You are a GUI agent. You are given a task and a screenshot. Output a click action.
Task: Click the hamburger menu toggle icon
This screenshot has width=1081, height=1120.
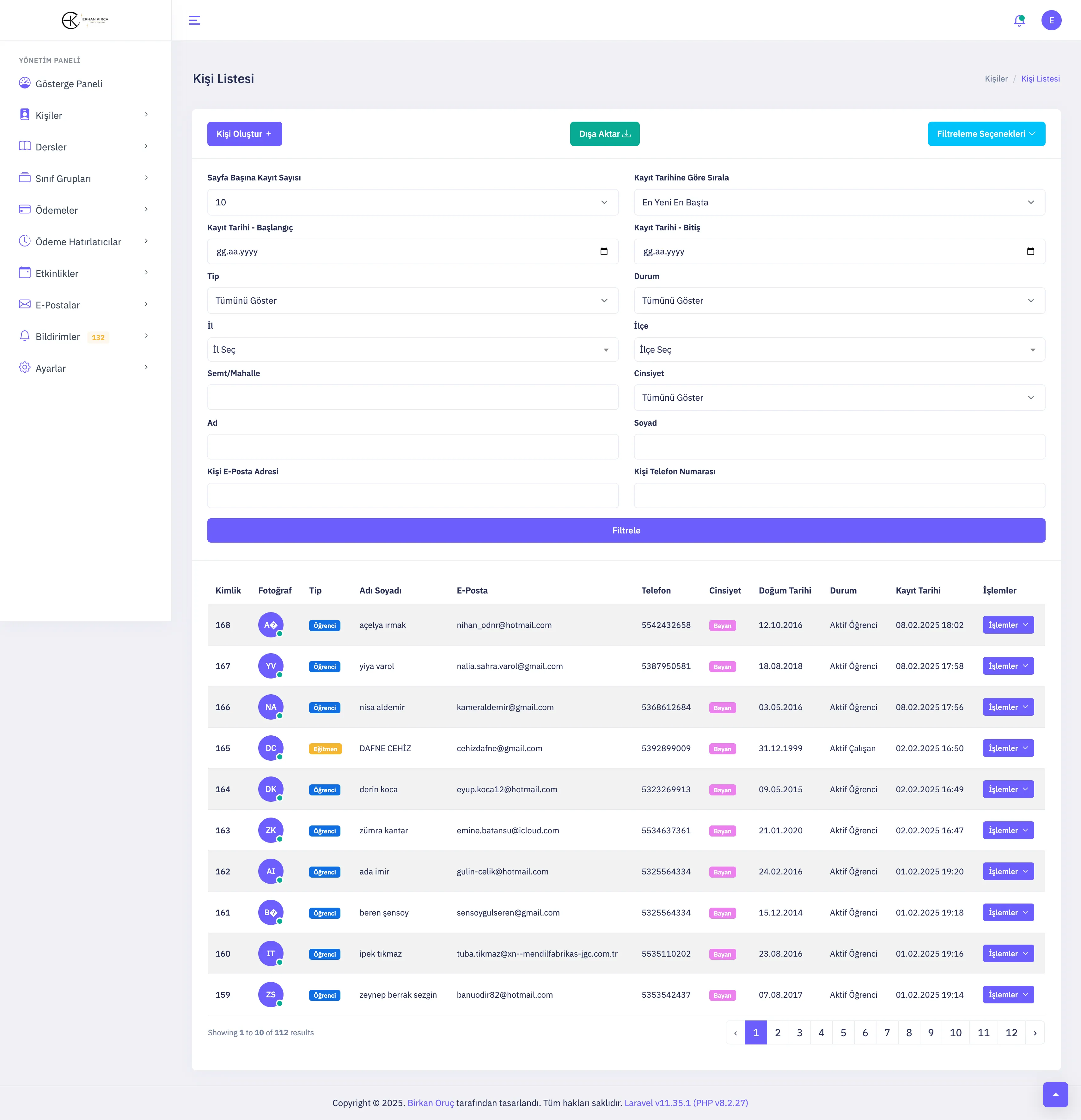194,21
